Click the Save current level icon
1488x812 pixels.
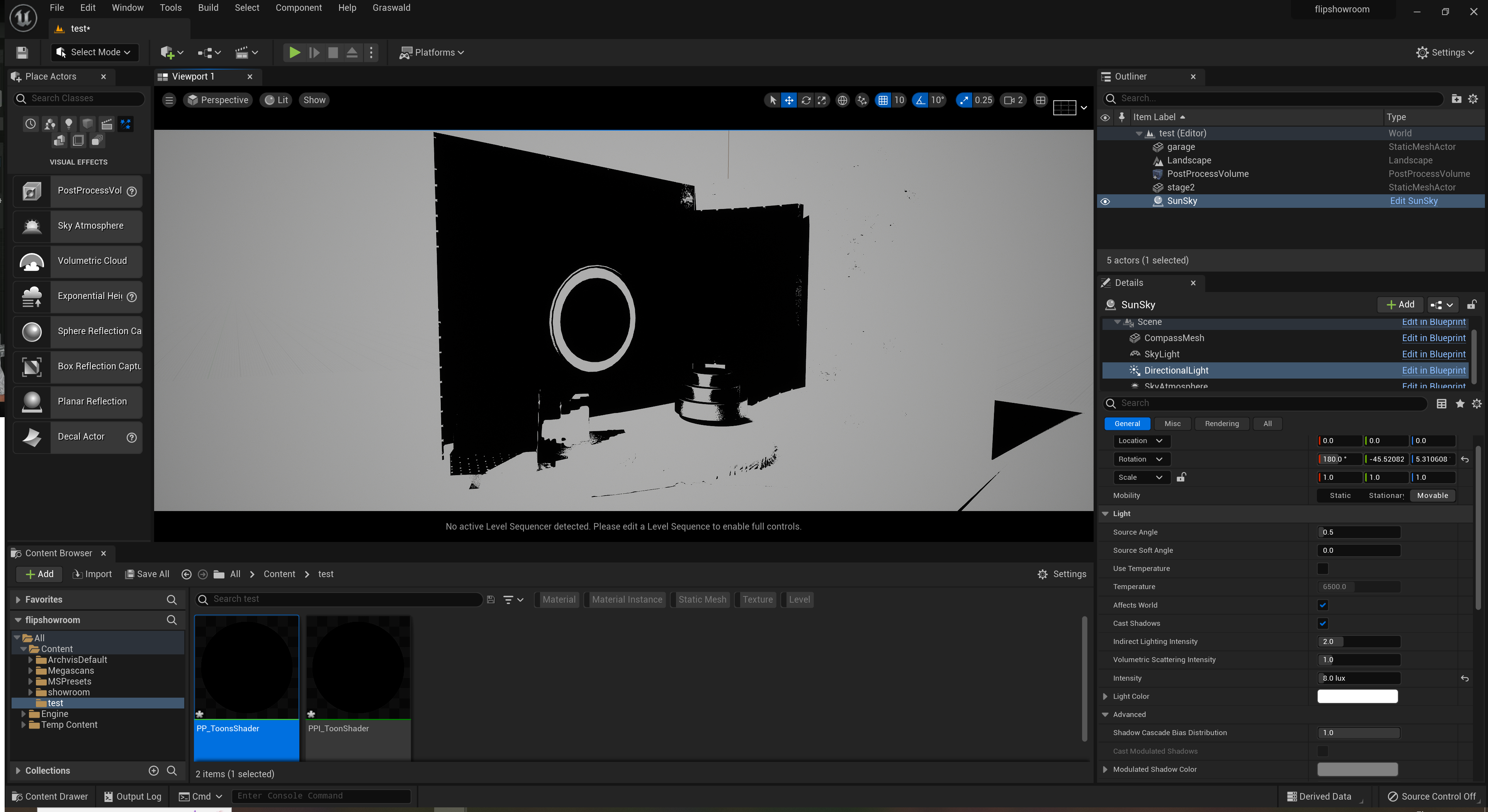[22, 53]
